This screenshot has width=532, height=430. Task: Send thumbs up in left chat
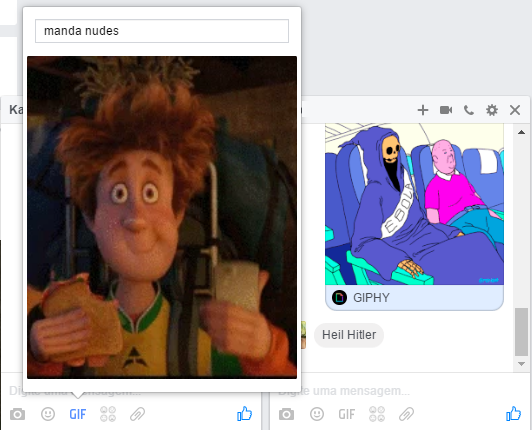(x=245, y=413)
